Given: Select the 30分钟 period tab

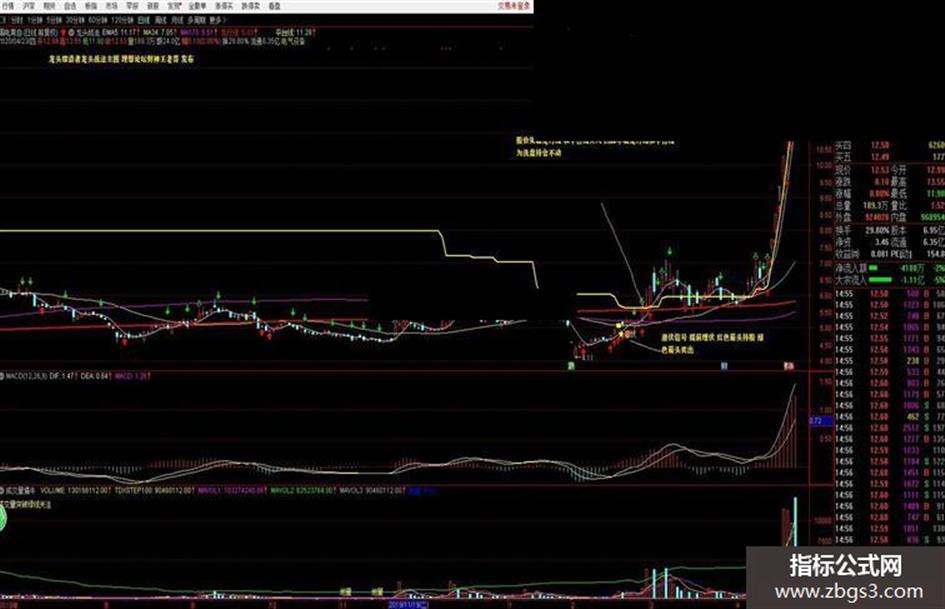Looking at the screenshot, I should [75, 20].
